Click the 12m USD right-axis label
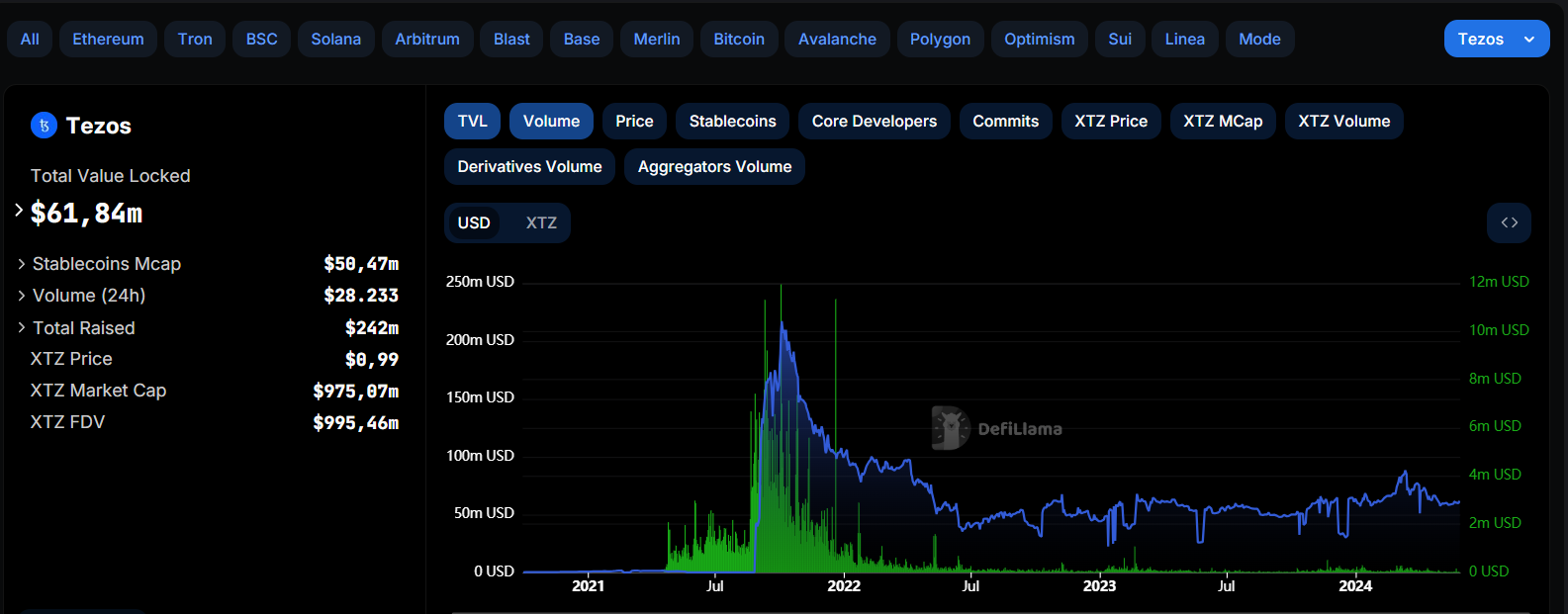Screen dimensions: 1568x614 click(x=1499, y=282)
